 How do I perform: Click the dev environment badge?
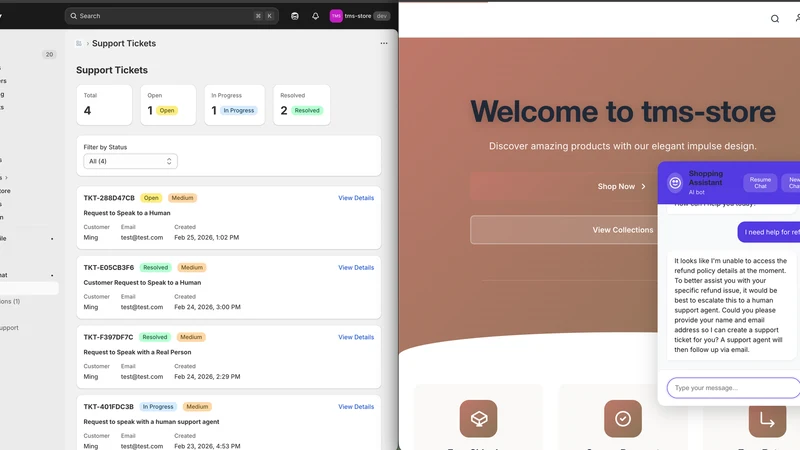381,16
